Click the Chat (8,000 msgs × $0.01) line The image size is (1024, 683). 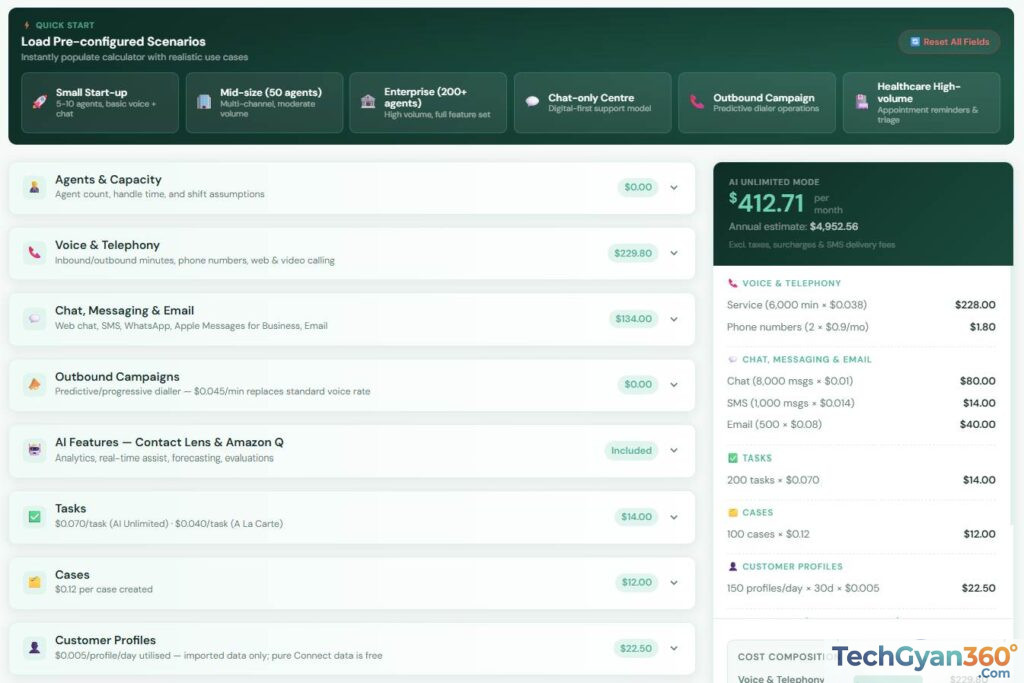(861, 381)
